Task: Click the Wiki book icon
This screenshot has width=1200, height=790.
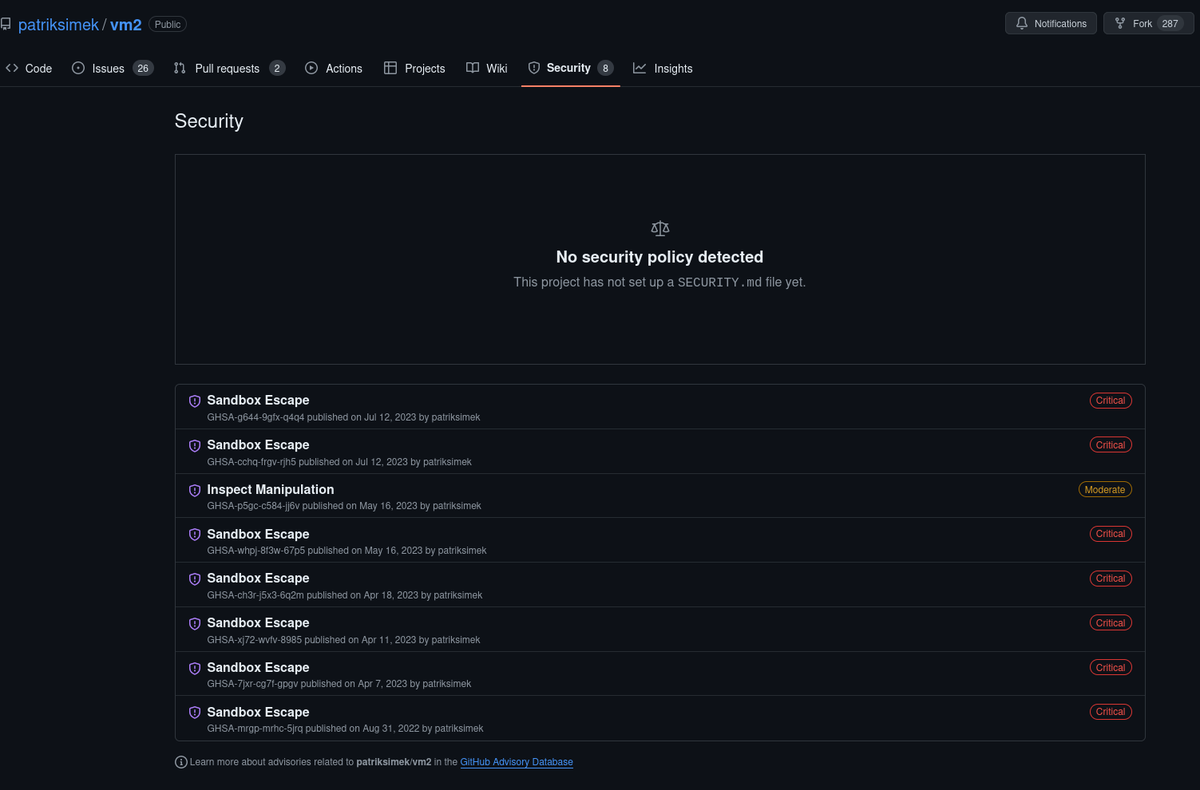Action: [472, 68]
